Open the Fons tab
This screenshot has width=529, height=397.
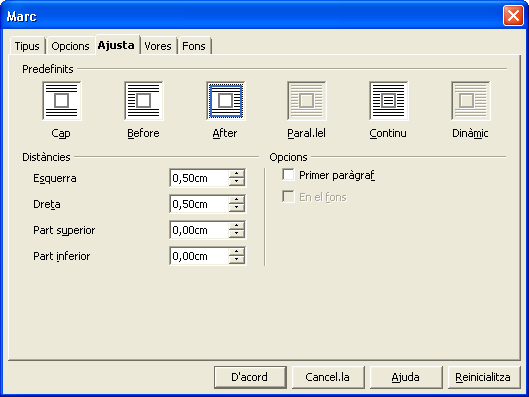[194, 46]
